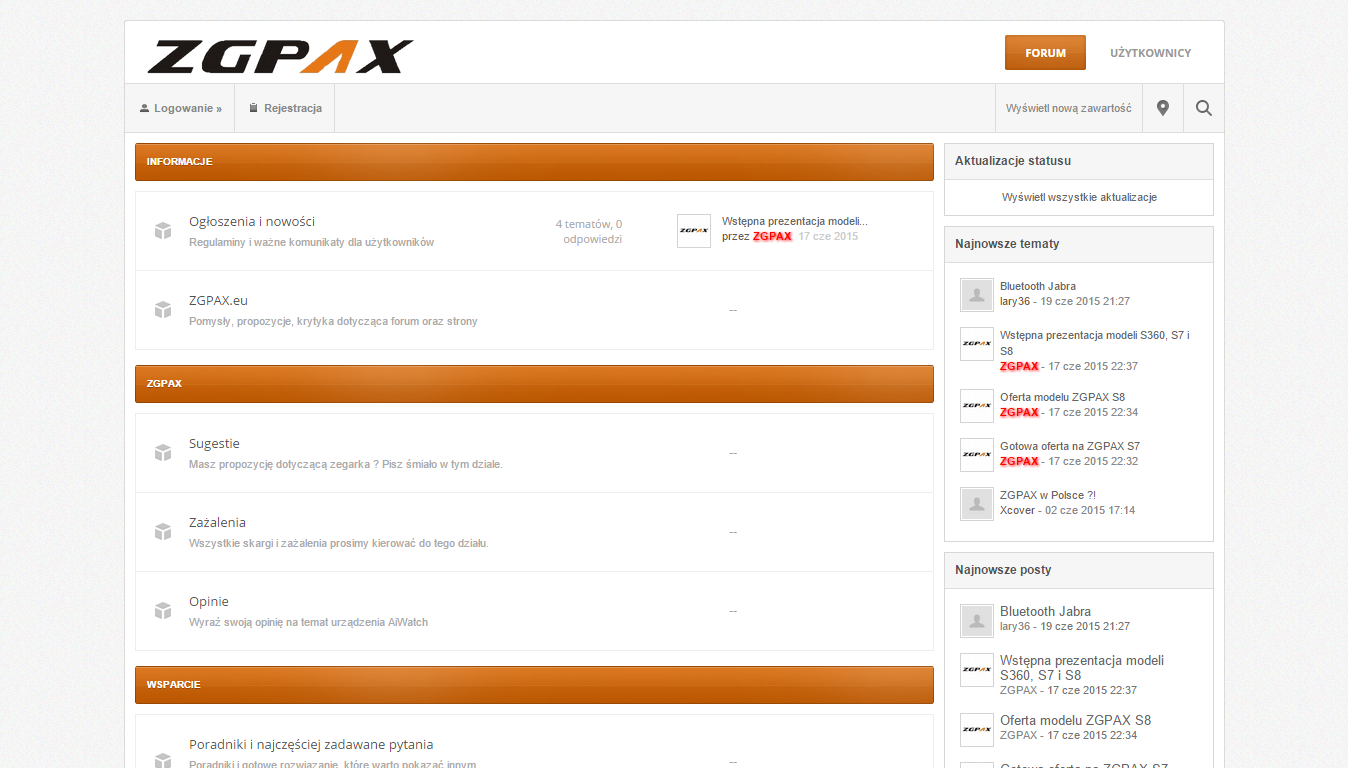
Task: Open the FORUM tab
Action: pyautogui.click(x=1045, y=53)
